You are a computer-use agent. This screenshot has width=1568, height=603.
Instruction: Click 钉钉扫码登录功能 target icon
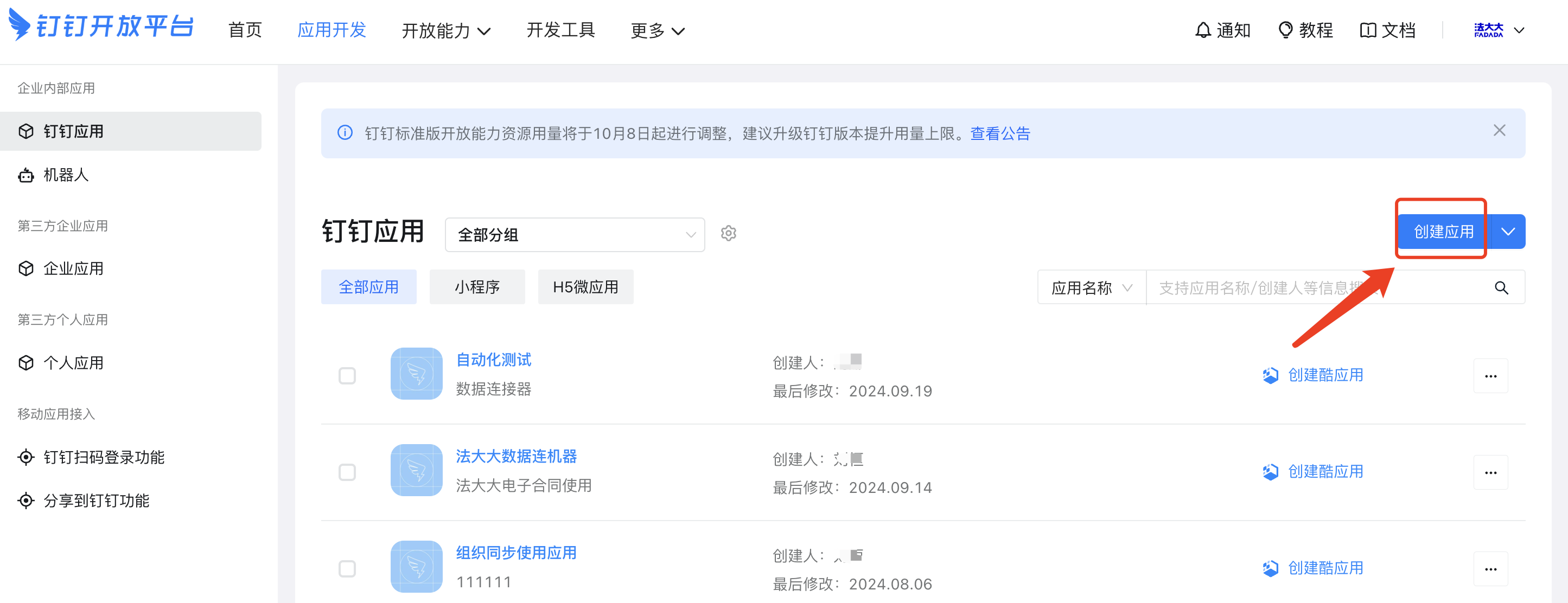pos(26,457)
